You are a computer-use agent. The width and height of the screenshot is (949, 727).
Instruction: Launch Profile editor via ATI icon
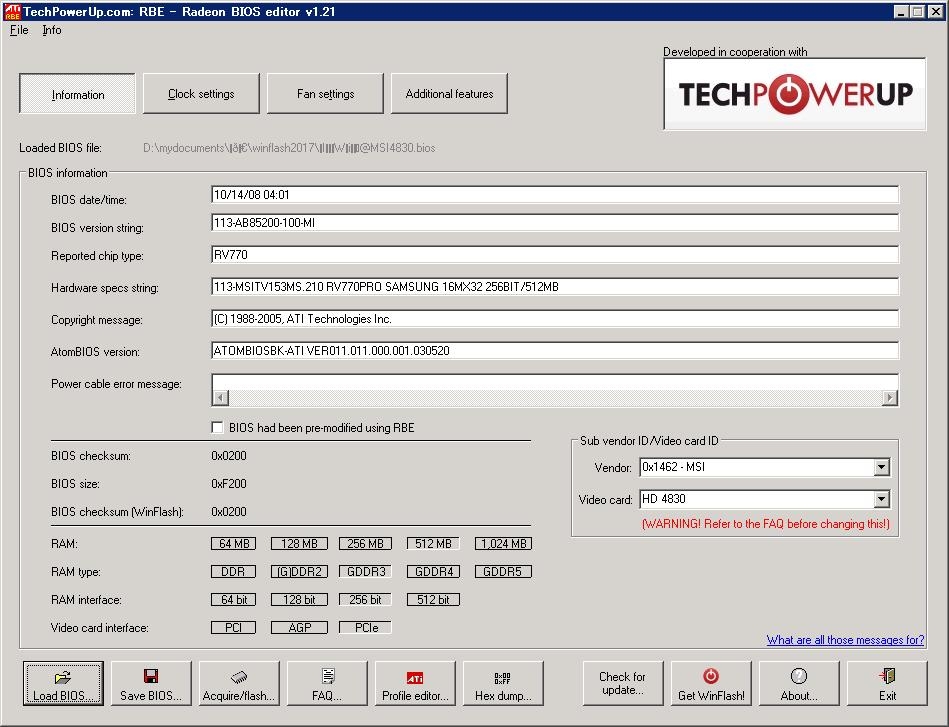point(415,677)
